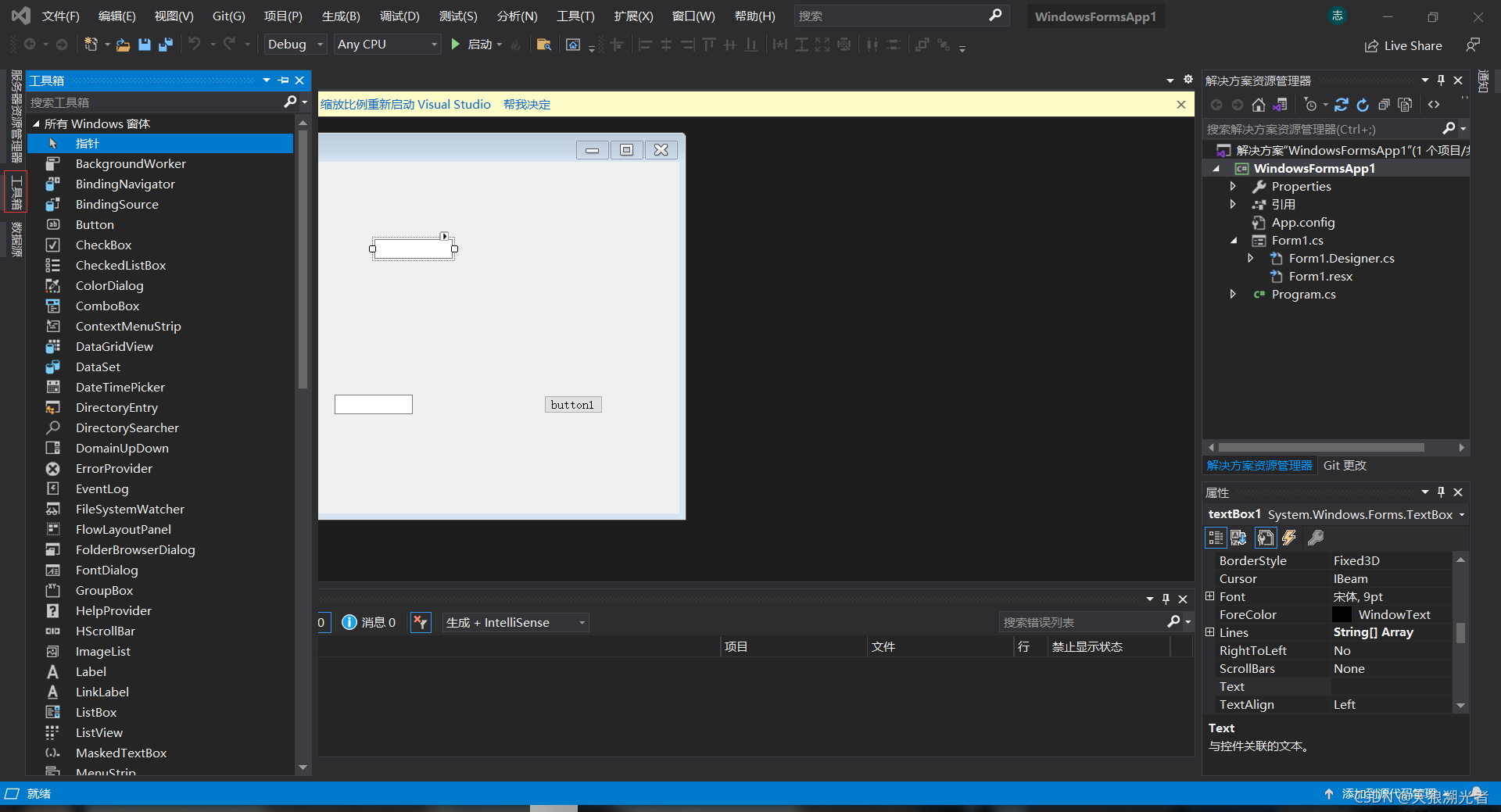Click the View Code icon in Solution Explorer
Screen dimensions: 1501x812
tap(1434, 105)
